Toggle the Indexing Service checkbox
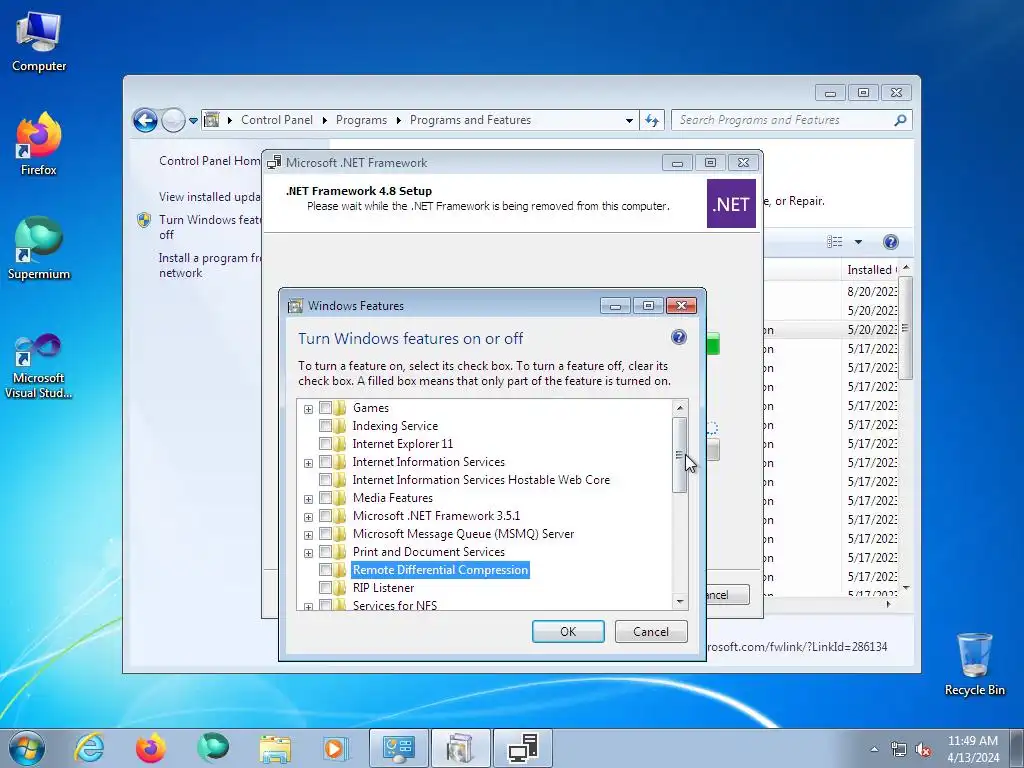The height and width of the screenshot is (768, 1024). (x=325, y=426)
